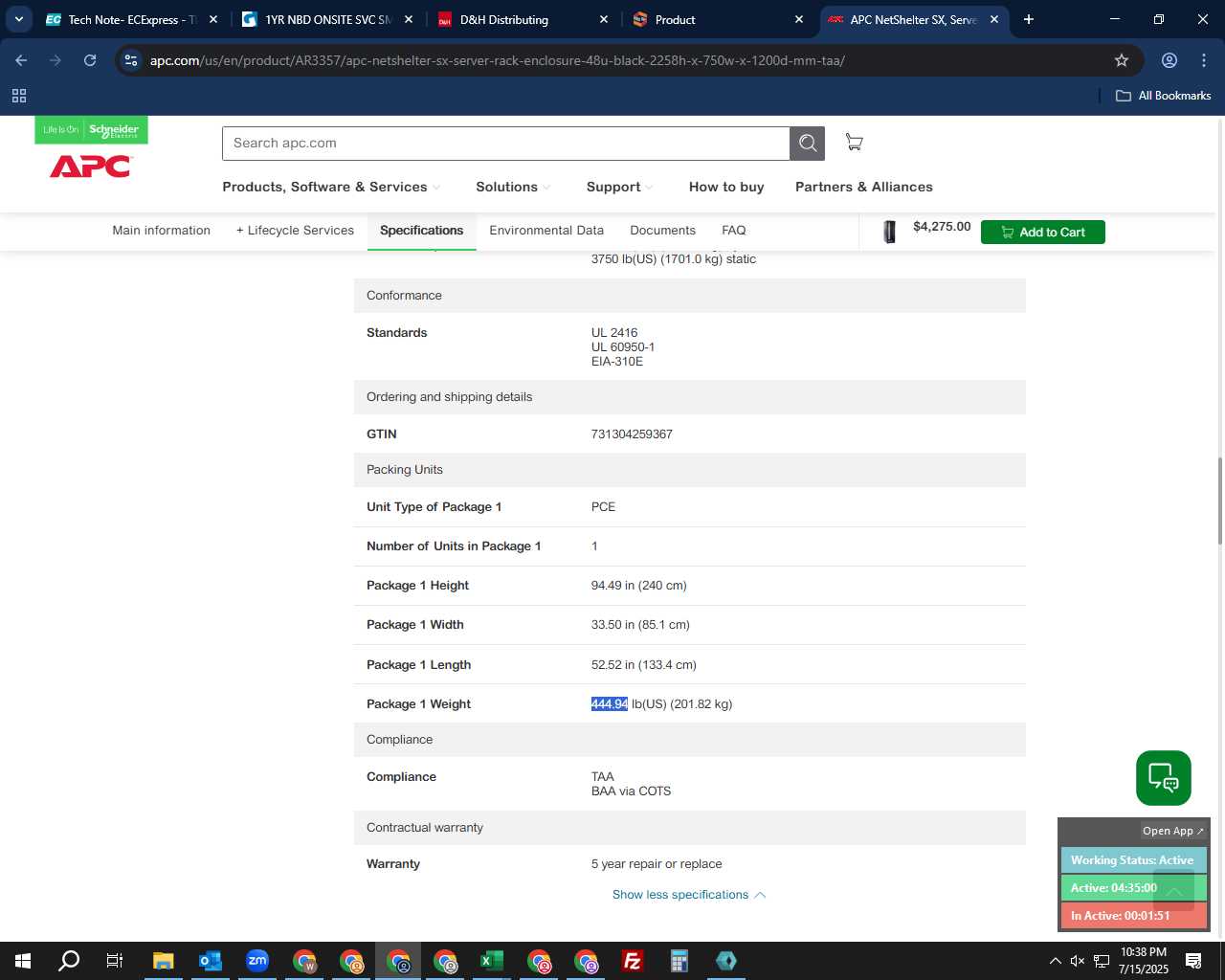Collapse with Show less specifications link
The width and height of the screenshot is (1225, 980).
689,895
